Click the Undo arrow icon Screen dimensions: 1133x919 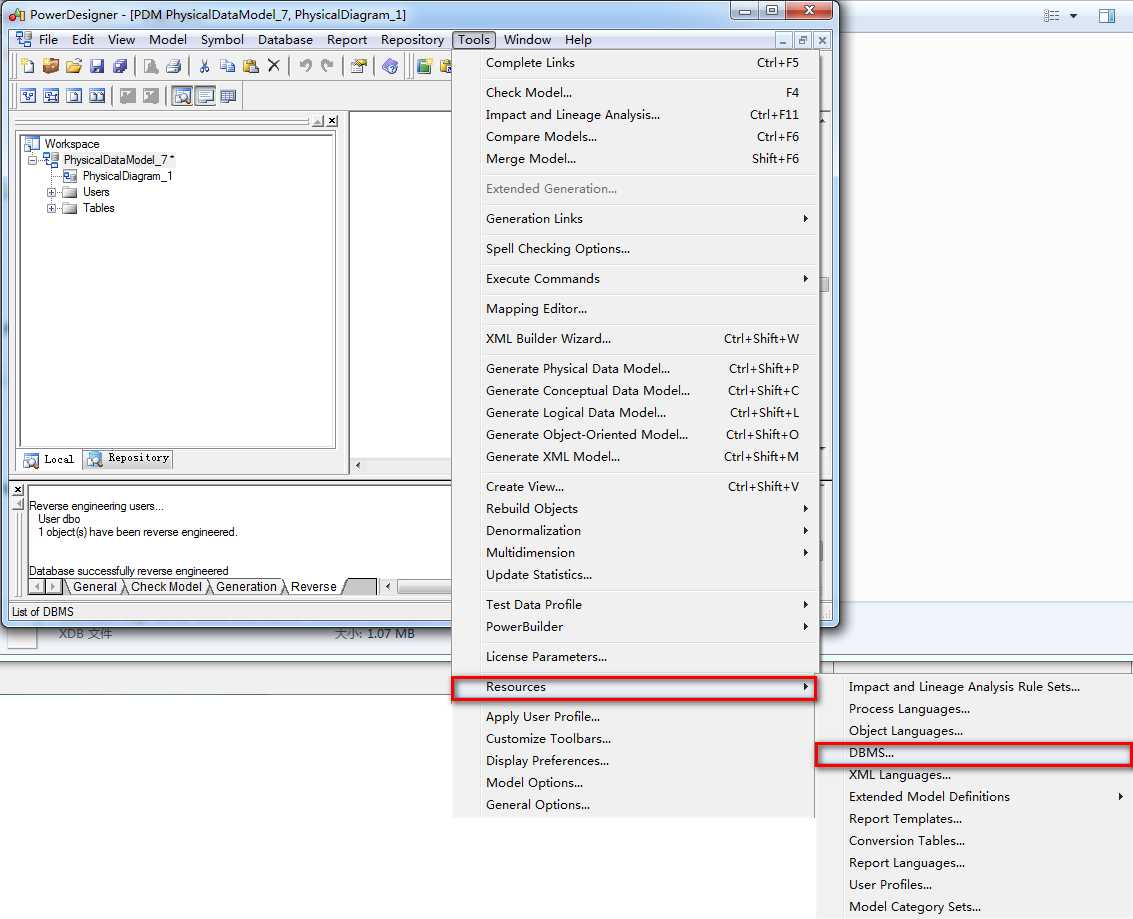coord(305,66)
